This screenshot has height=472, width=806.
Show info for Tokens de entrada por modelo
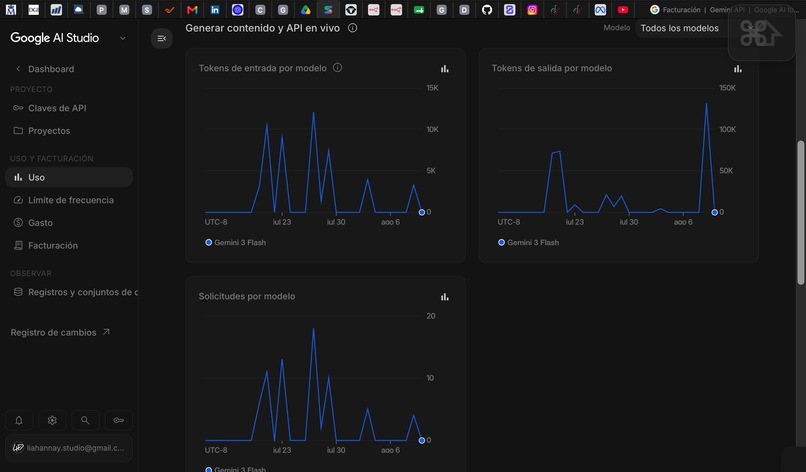click(337, 67)
